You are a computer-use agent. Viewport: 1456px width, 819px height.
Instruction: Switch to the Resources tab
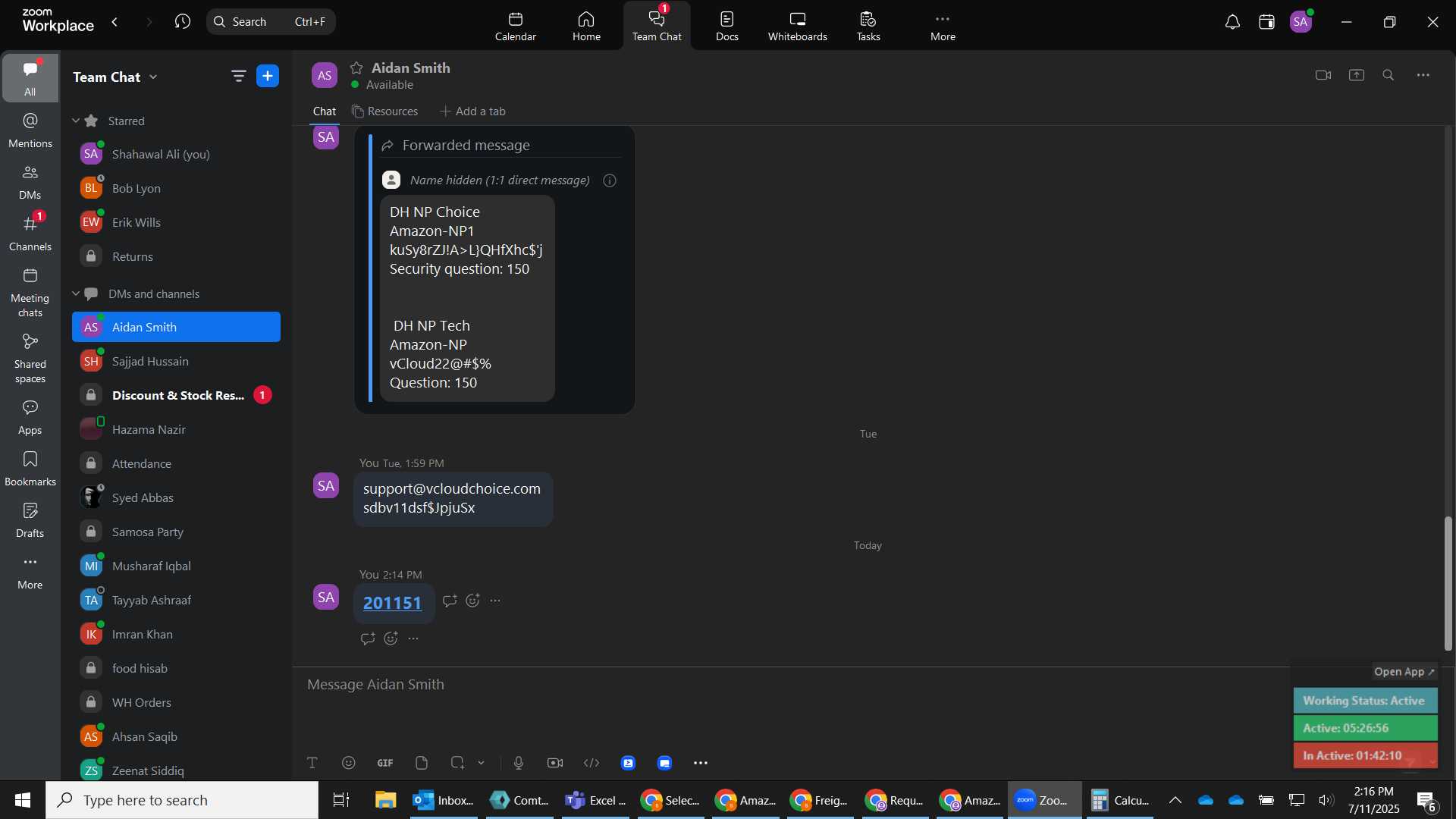tap(384, 111)
